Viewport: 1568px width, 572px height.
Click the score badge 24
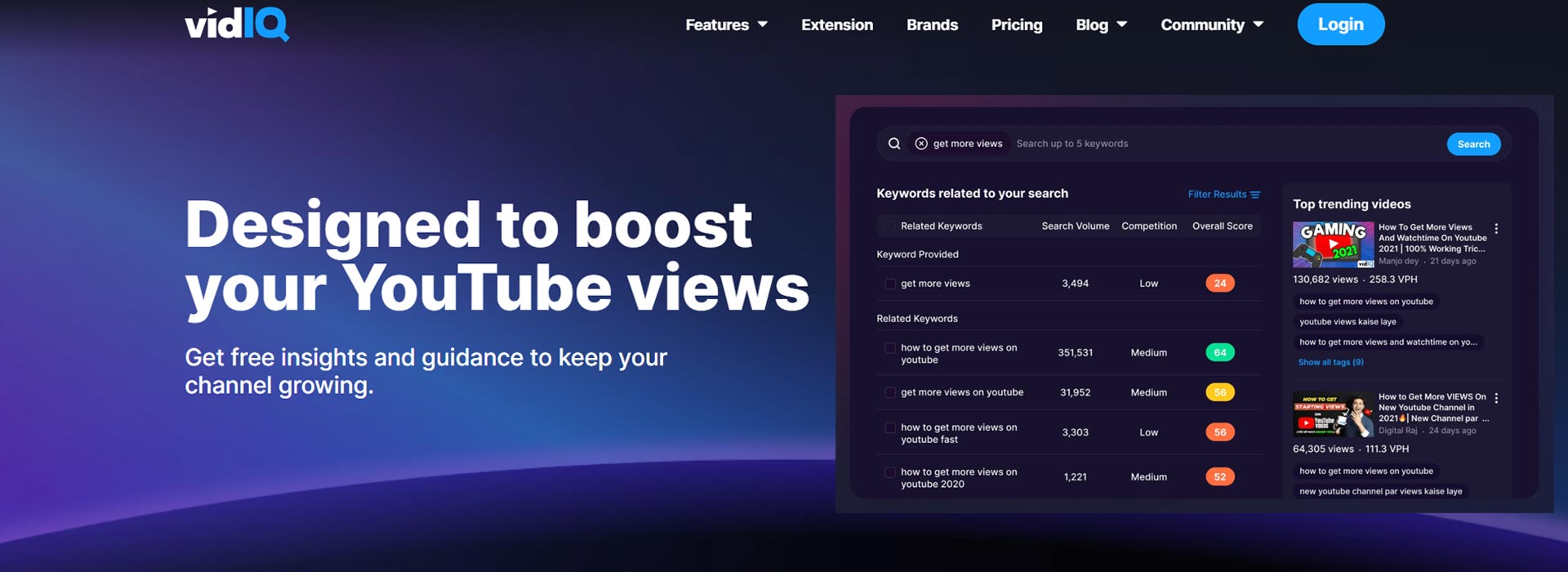(1220, 284)
